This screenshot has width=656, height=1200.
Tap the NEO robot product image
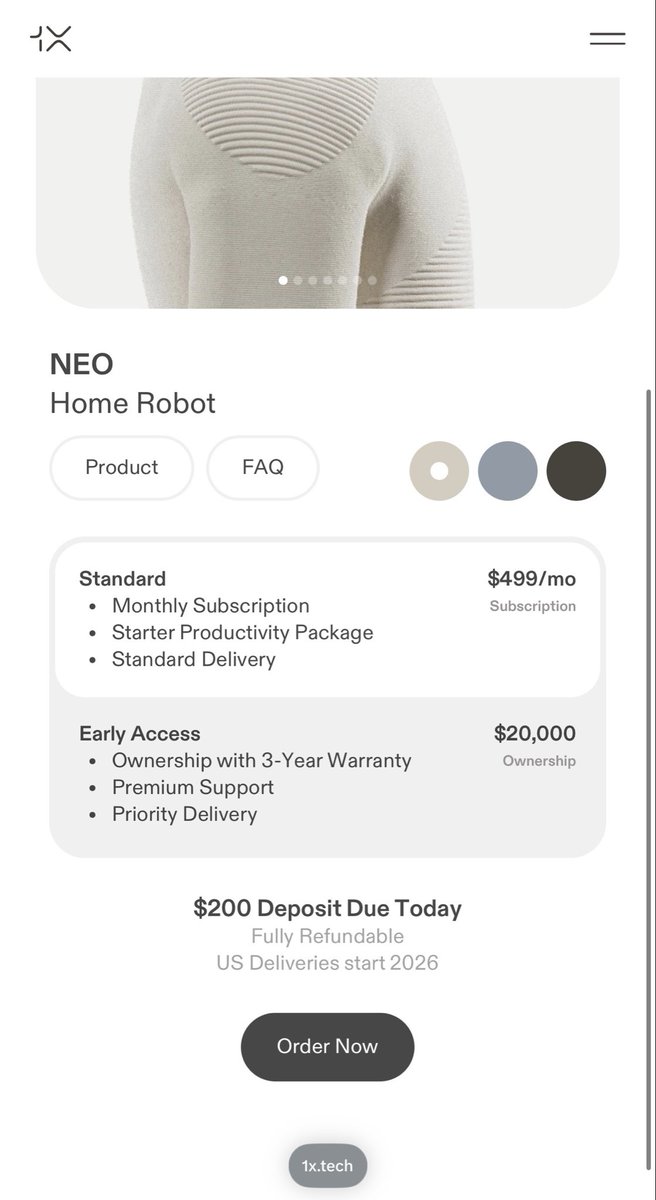[x=327, y=180]
